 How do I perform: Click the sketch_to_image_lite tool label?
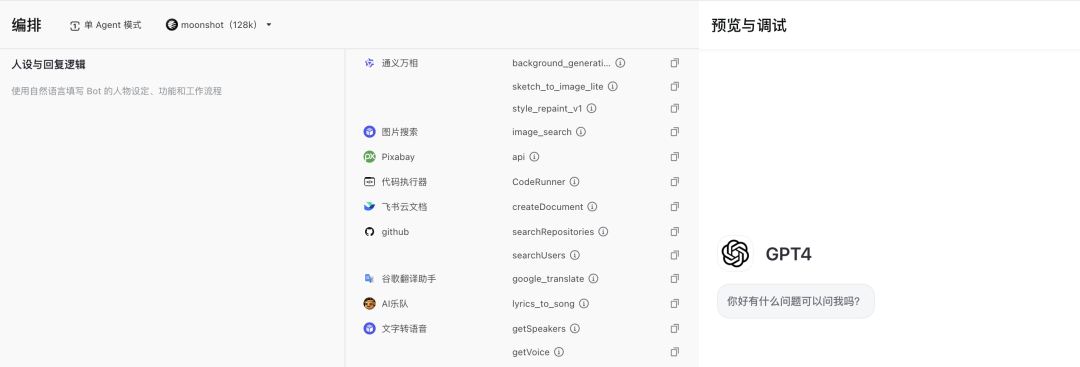click(x=558, y=86)
